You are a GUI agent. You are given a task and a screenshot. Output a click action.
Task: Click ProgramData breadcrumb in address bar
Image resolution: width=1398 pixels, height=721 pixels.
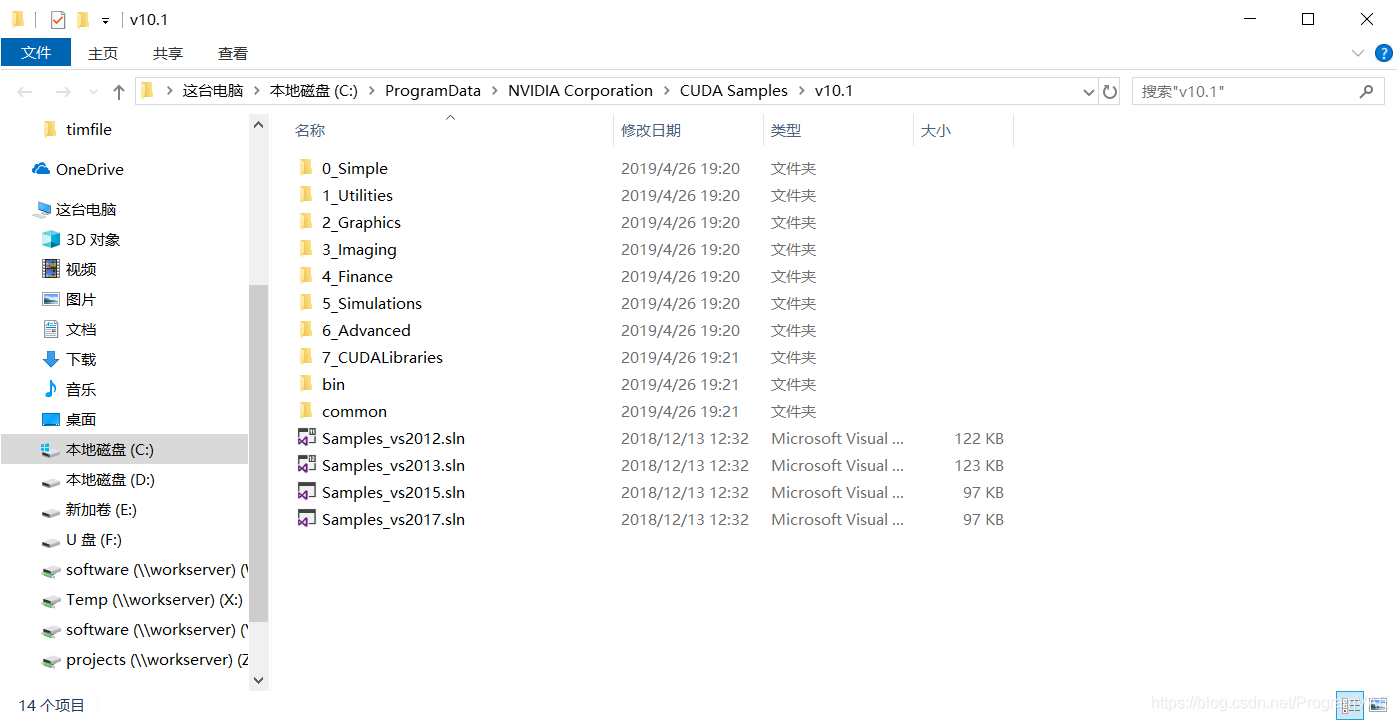pos(433,90)
